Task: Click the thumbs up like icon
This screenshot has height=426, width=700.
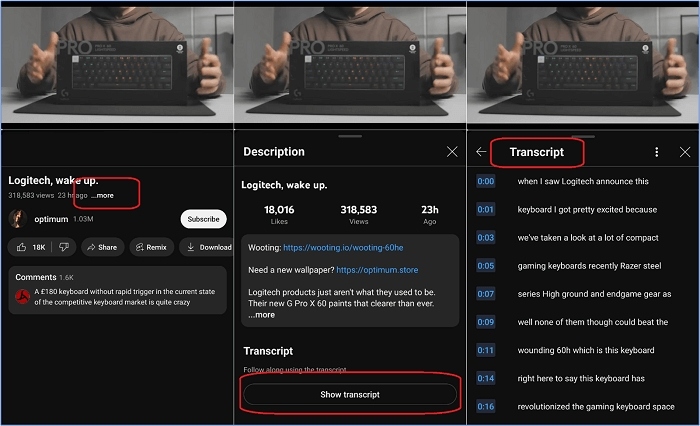Action: point(23,247)
